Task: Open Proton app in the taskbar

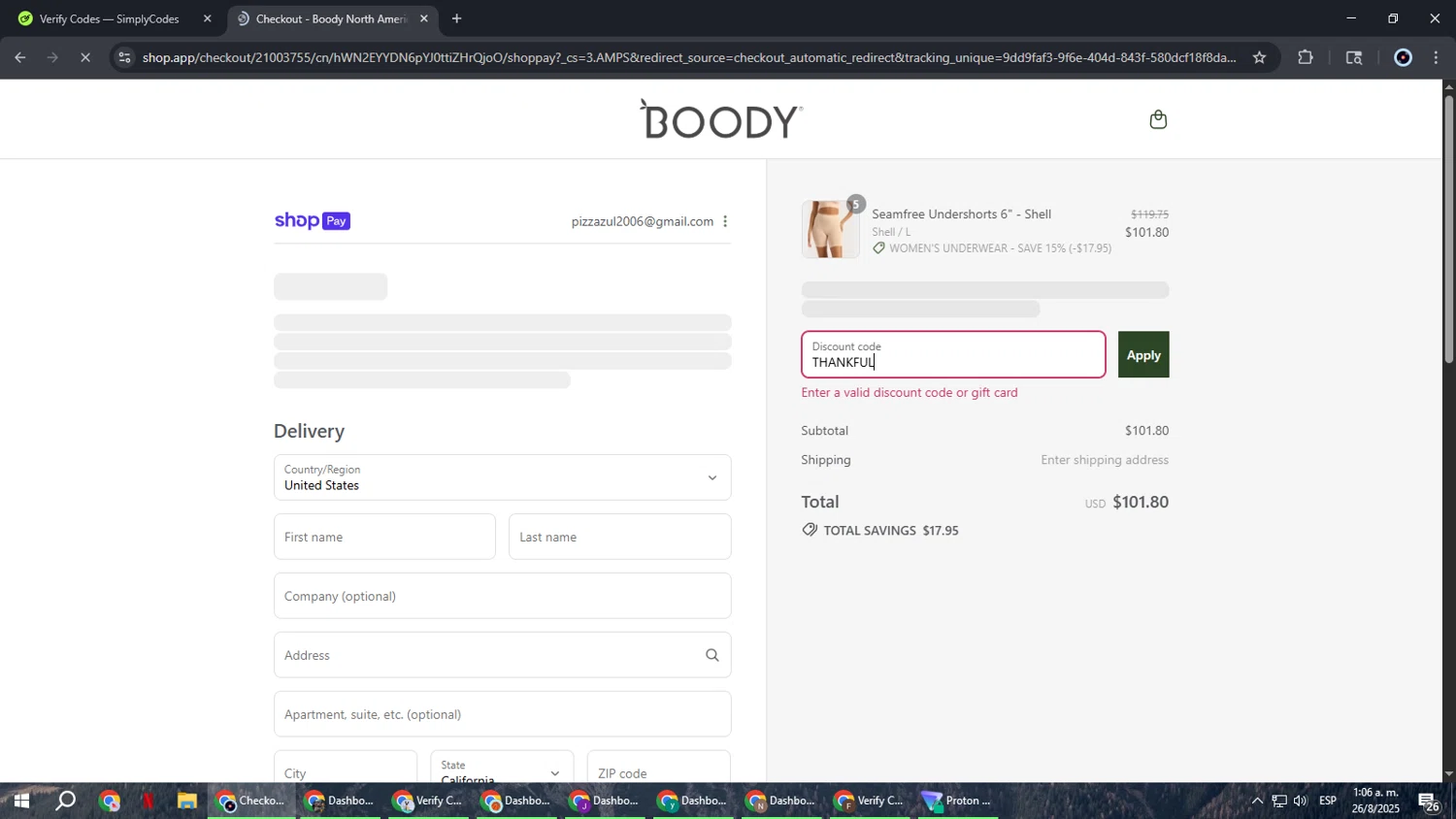Action: coord(958,802)
